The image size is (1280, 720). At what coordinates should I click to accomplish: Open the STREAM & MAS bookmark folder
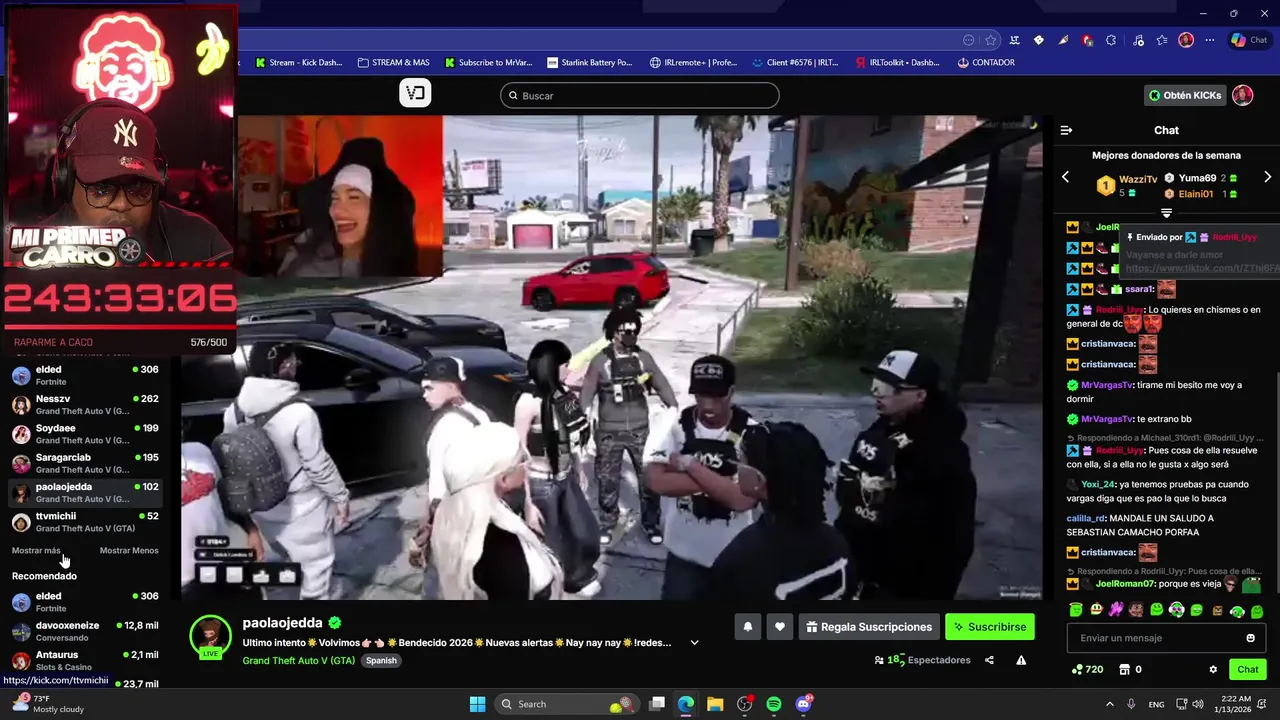point(392,62)
